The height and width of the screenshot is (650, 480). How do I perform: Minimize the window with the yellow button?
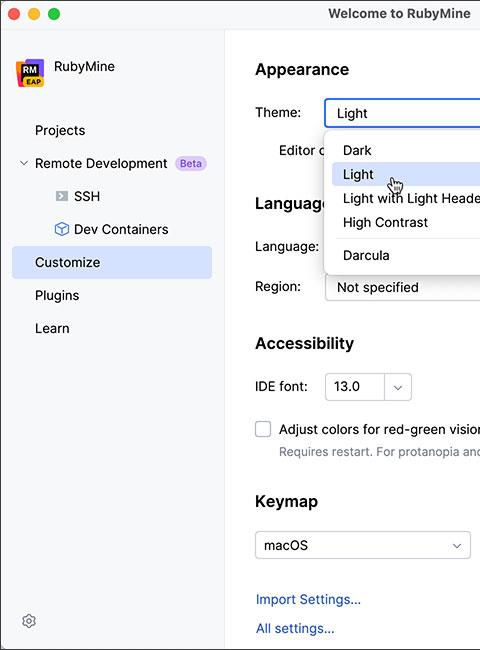pos(34,14)
